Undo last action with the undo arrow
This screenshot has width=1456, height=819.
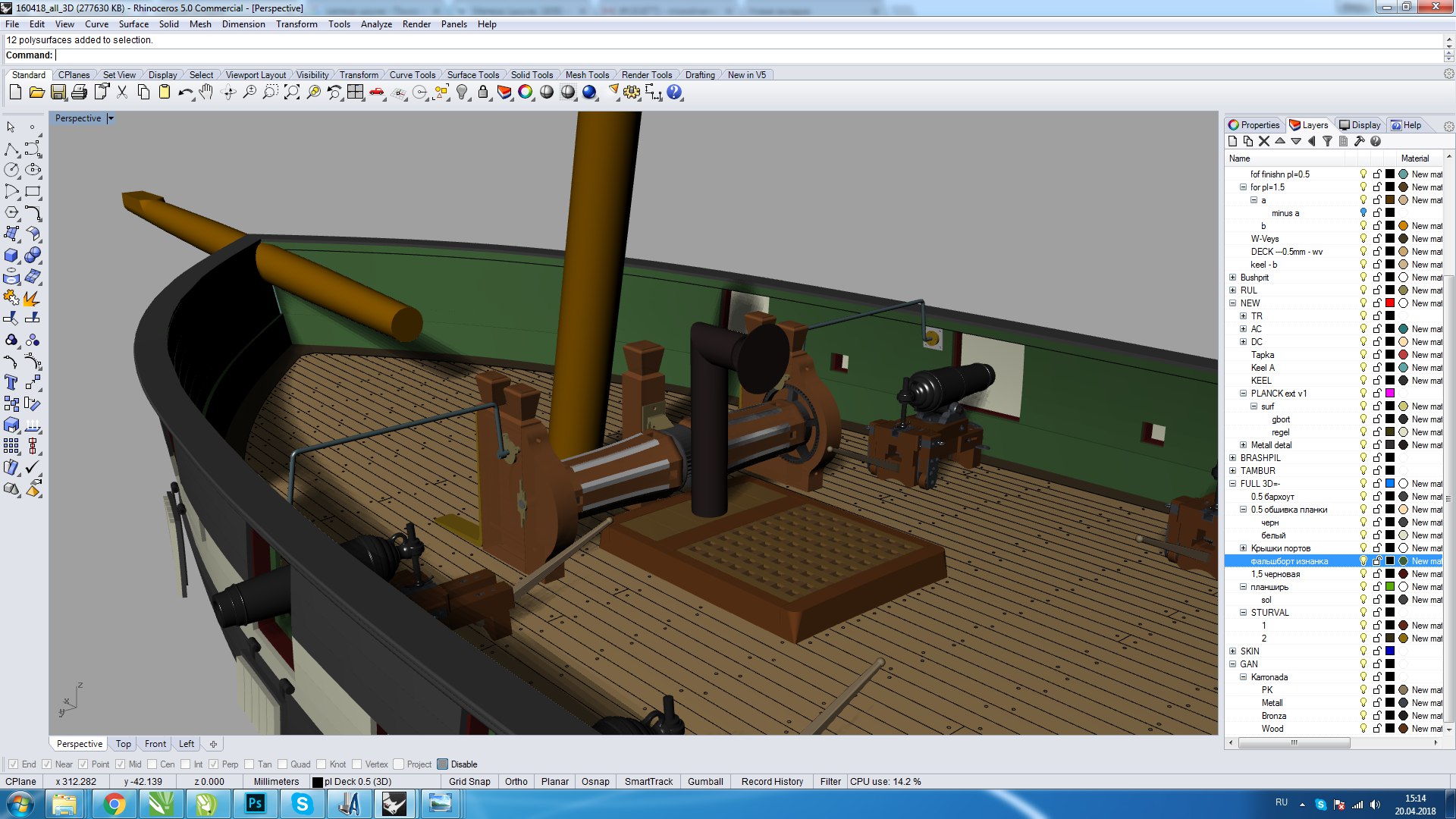[186, 93]
